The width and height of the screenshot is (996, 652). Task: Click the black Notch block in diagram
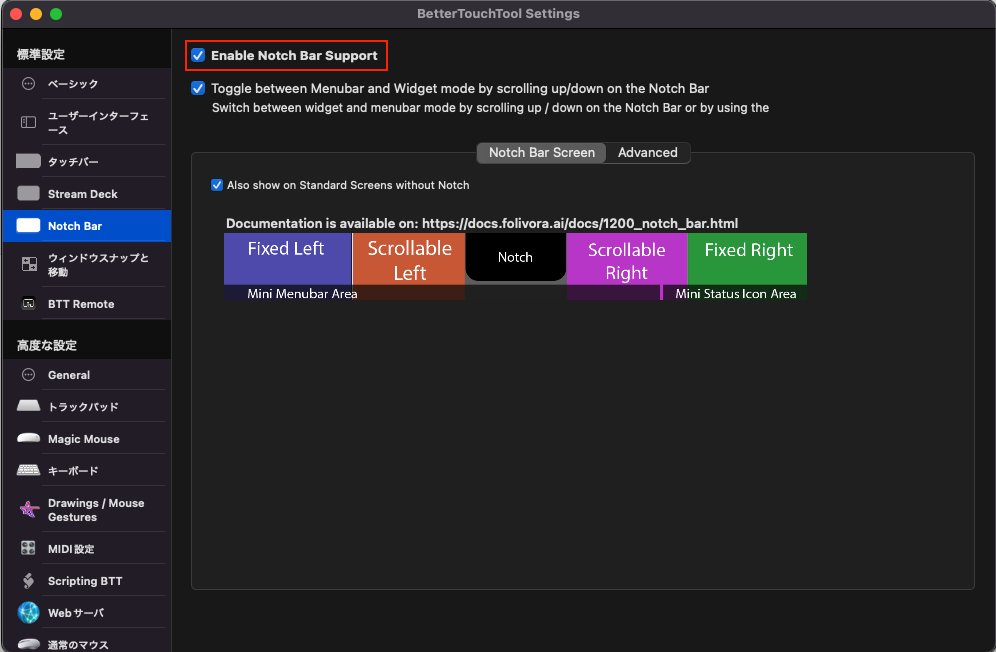pos(516,257)
